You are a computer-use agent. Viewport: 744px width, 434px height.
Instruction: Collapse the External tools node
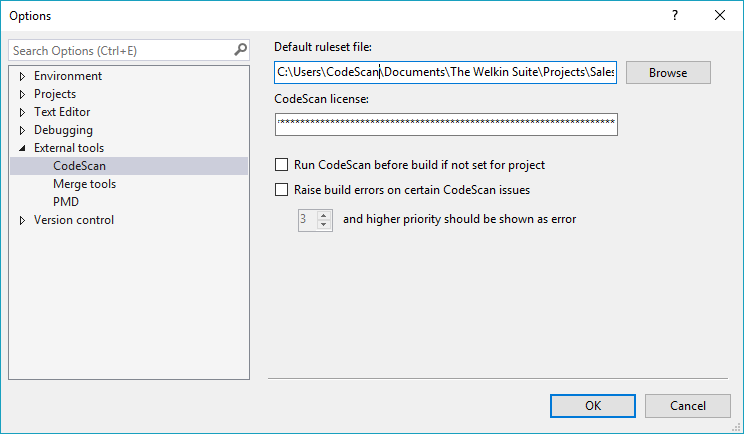click(22, 148)
